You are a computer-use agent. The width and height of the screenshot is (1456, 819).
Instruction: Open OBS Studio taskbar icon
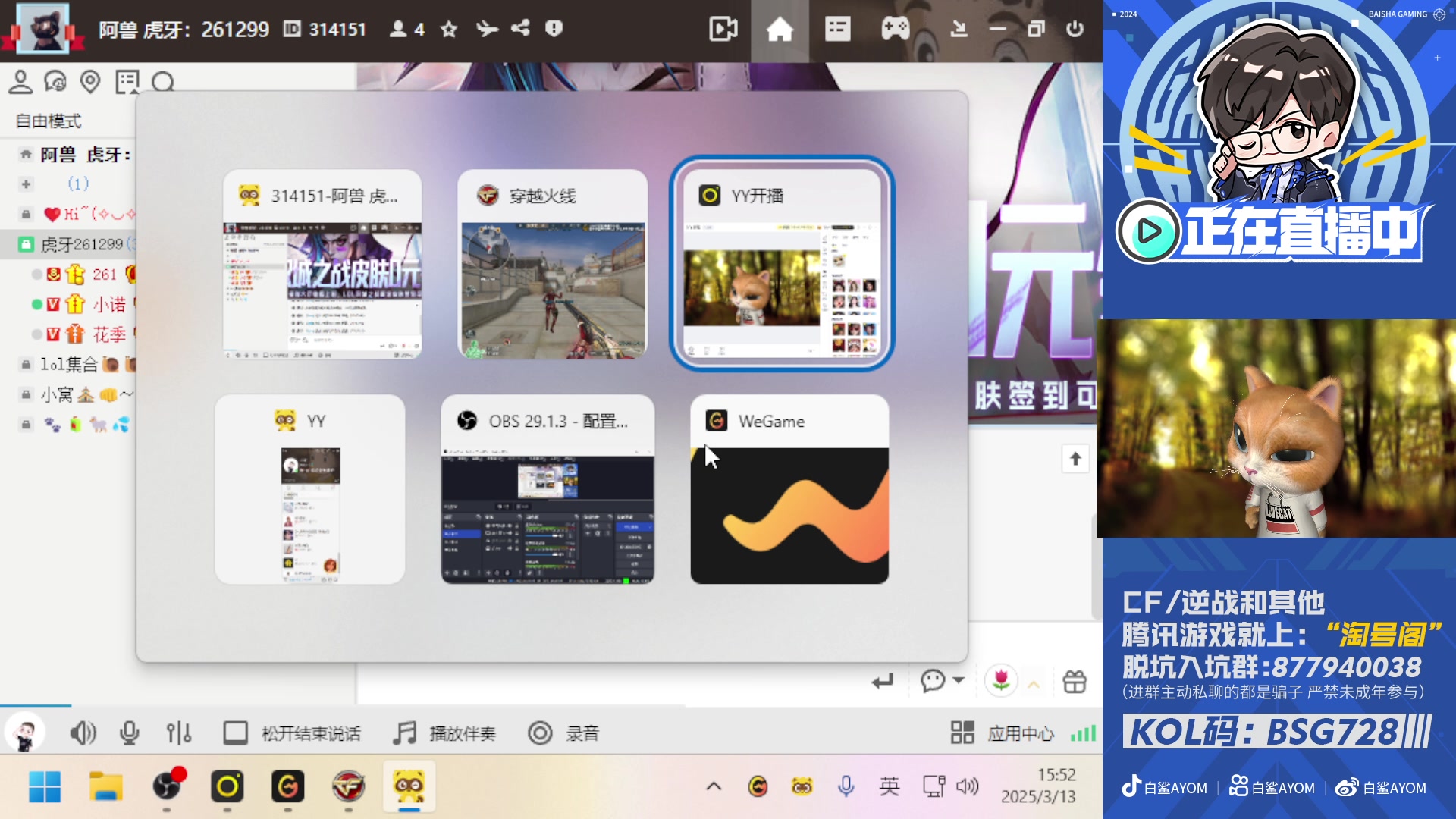point(167,787)
